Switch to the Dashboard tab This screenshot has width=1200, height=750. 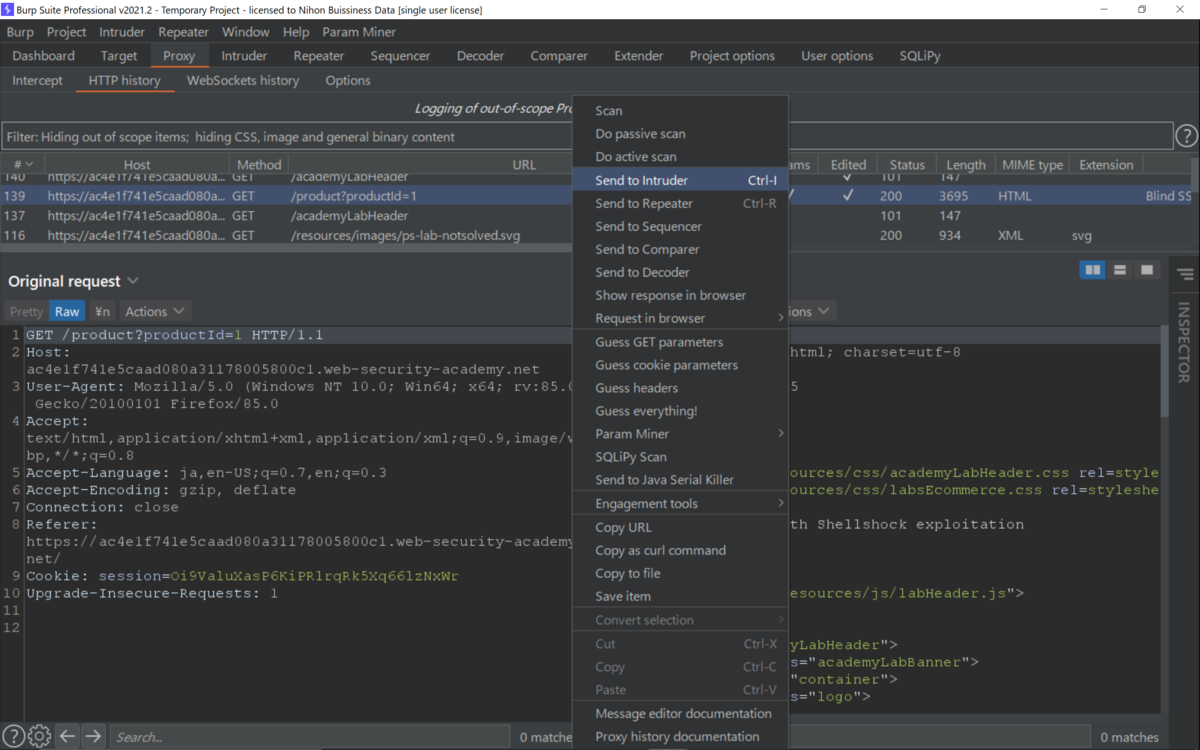(44, 56)
